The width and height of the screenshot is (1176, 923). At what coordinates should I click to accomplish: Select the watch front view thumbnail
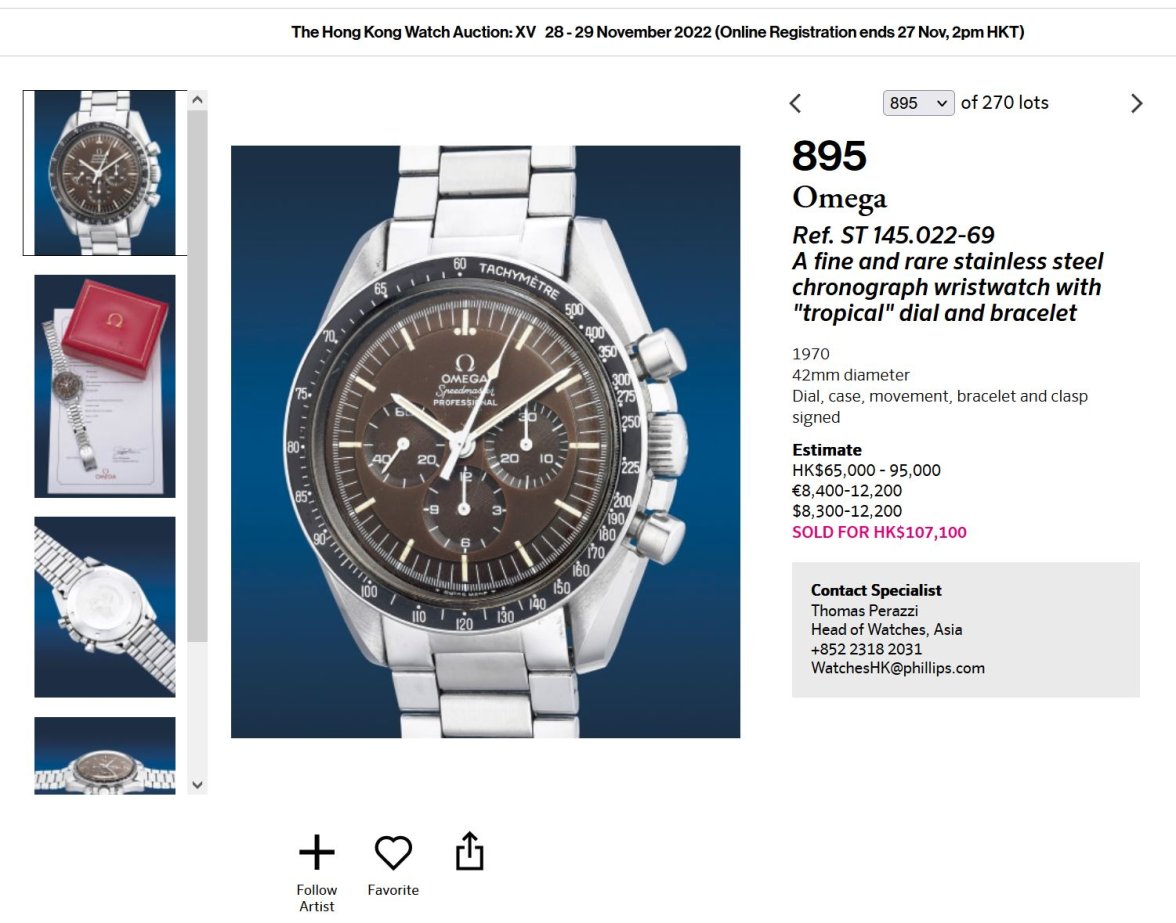coord(105,173)
